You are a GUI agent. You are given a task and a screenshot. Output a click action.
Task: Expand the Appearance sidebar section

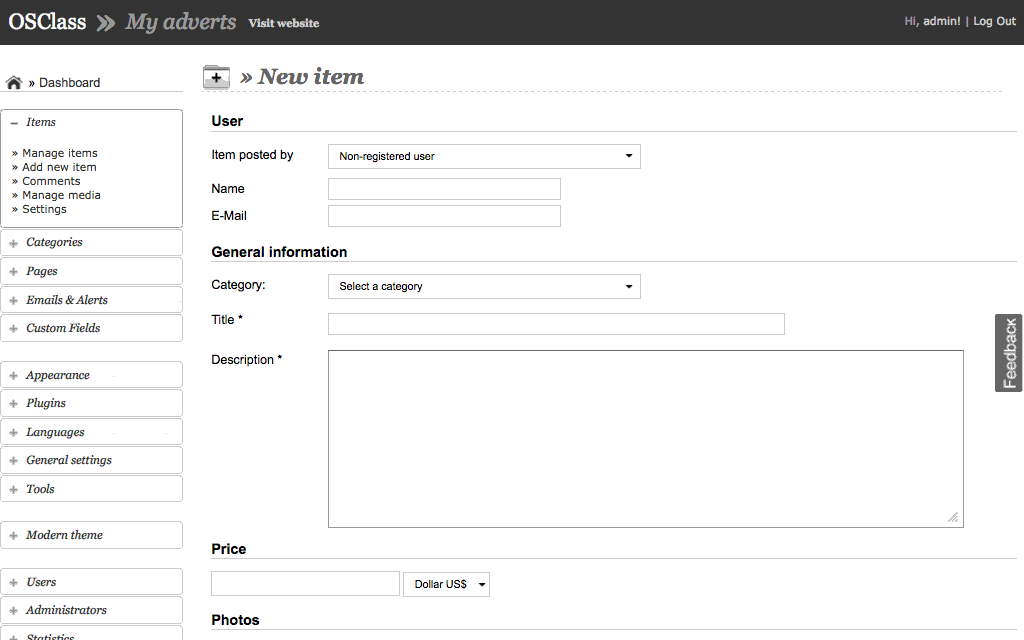click(x=57, y=375)
